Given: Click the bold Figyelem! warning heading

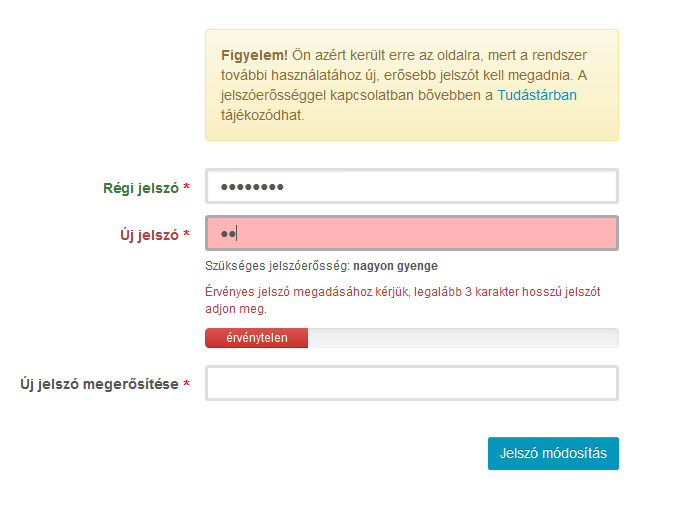Looking at the screenshot, I should pyautogui.click(x=254, y=54).
